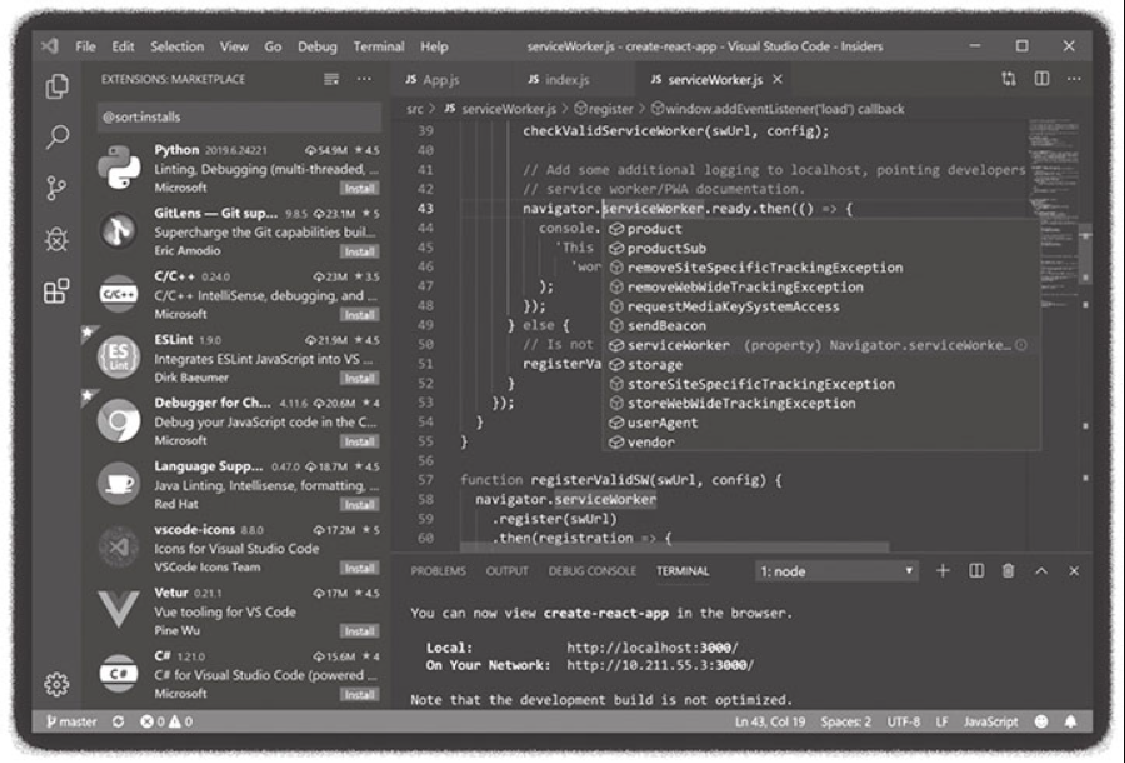Viewport: 1125px width, 763px height.
Task: Switch to the OUTPUT panel tab
Action: click(507, 571)
